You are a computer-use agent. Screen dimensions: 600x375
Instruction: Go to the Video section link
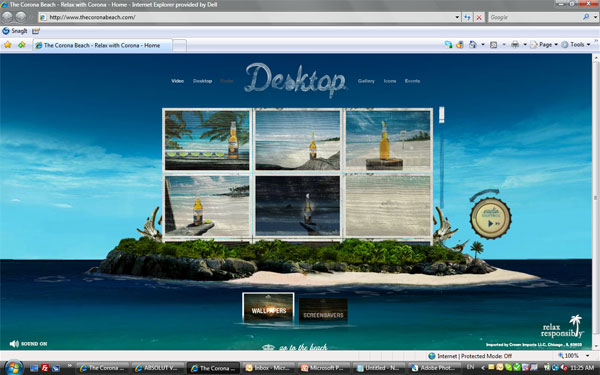click(177, 81)
